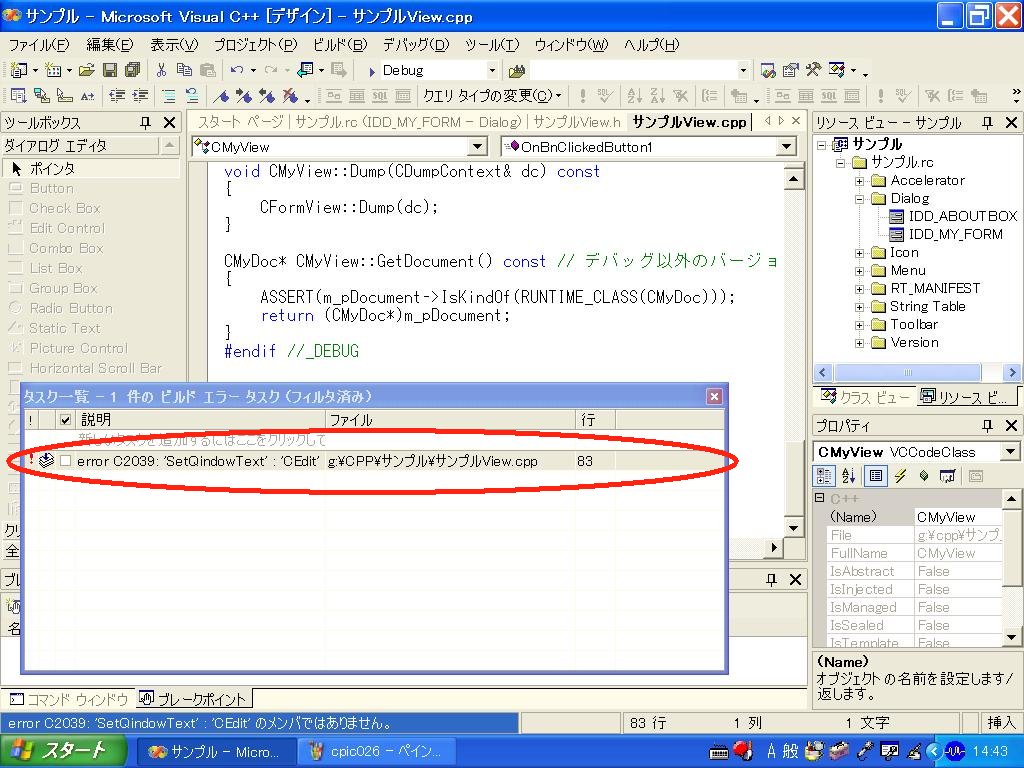The image size is (1024, 768).
Task: Click the Cut scissors icon
Action: pyautogui.click(x=161, y=70)
